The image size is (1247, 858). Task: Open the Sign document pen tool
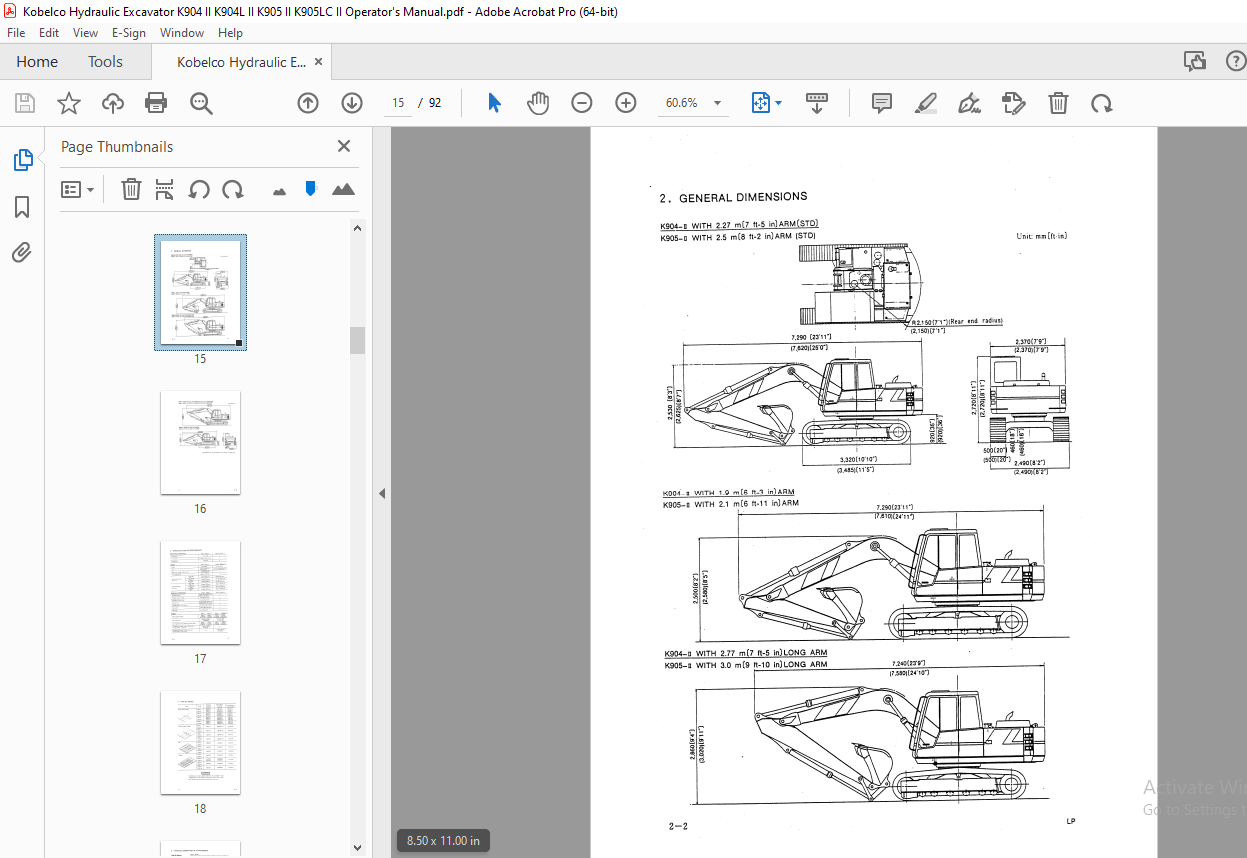pyautogui.click(x=969, y=103)
